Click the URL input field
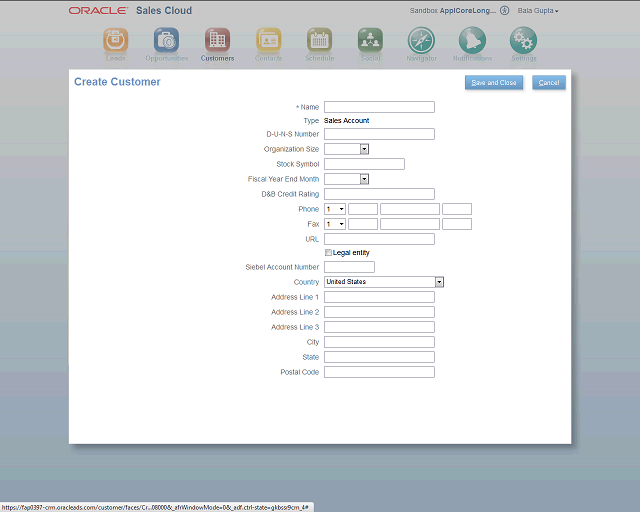This screenshot has width=640, height=512. coord(379,239)
